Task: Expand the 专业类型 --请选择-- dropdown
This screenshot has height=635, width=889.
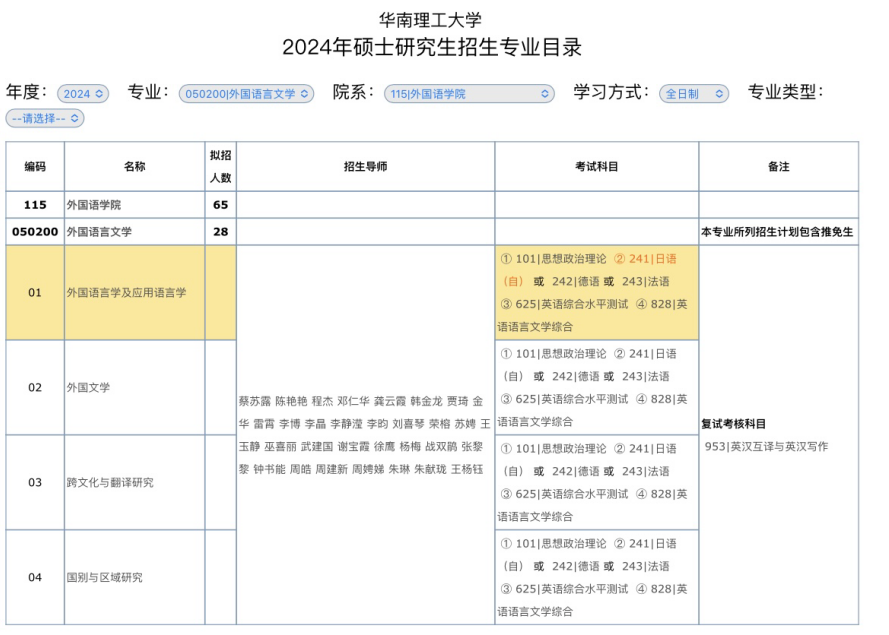Action: tap(45, 118)
